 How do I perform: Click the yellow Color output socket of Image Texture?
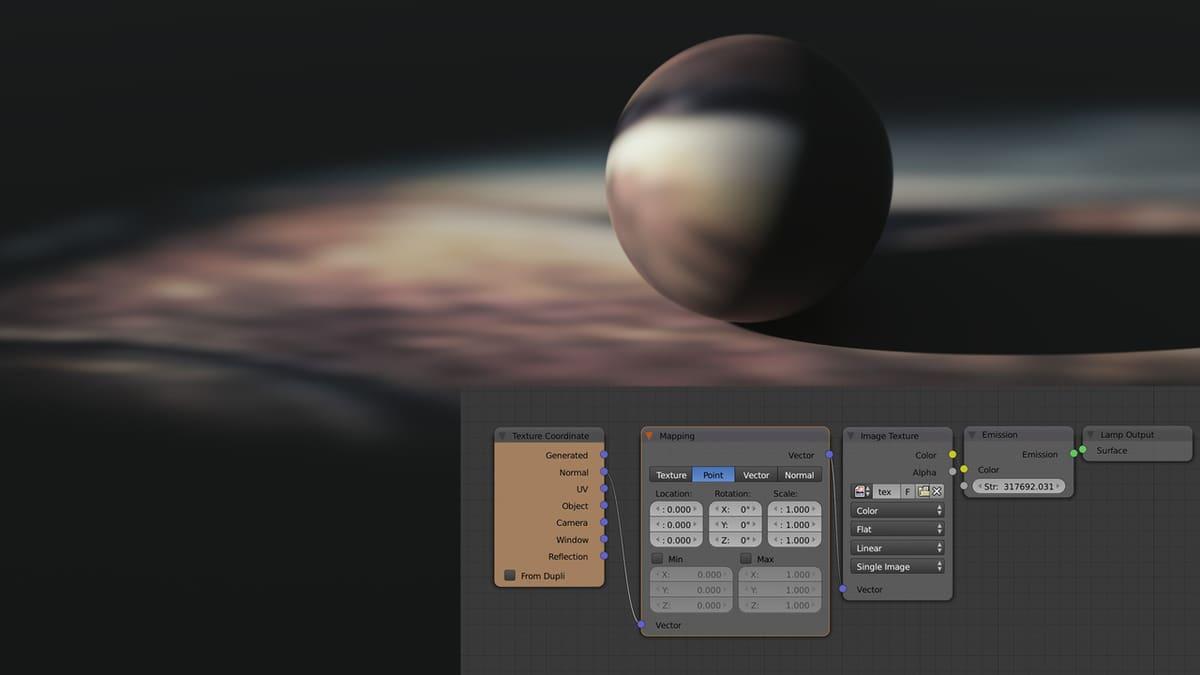pos(952,455)
